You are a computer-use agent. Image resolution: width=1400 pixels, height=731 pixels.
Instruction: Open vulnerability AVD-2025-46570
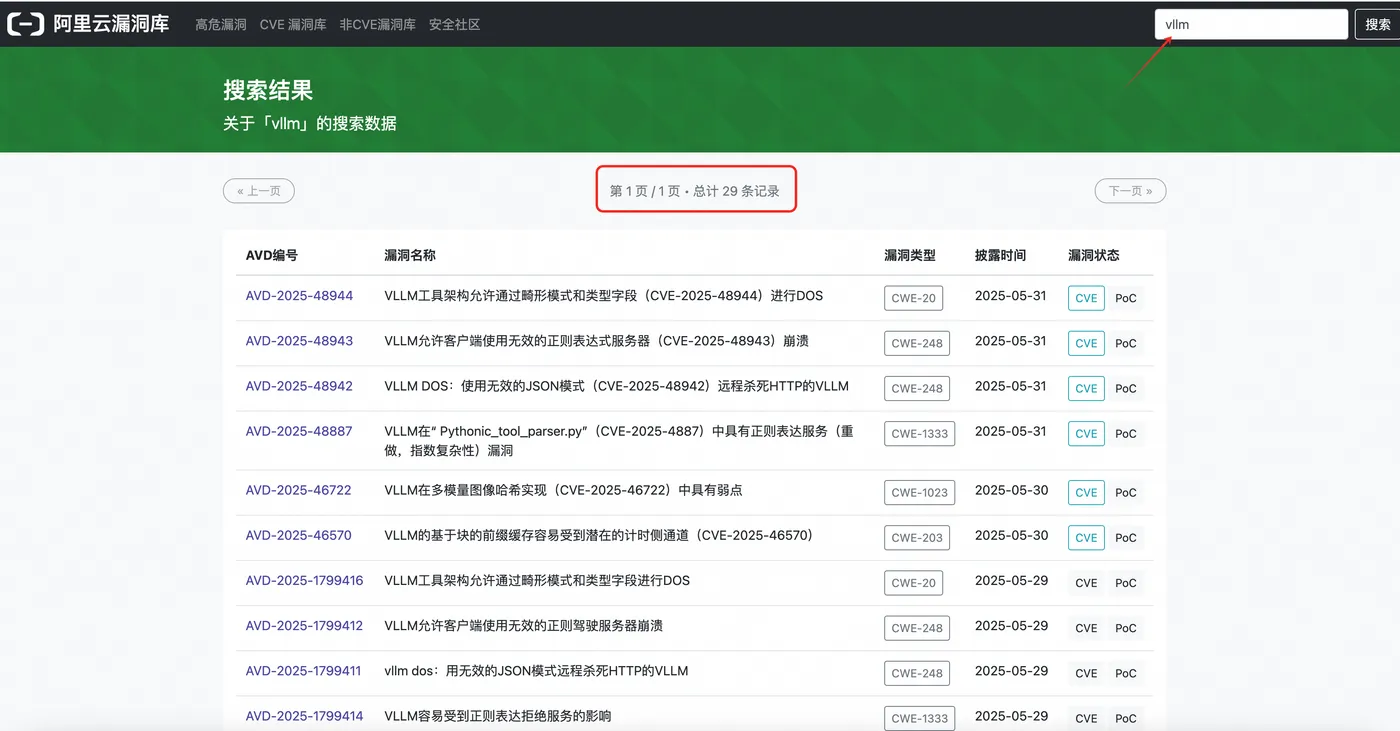click(x=299, y=535)
